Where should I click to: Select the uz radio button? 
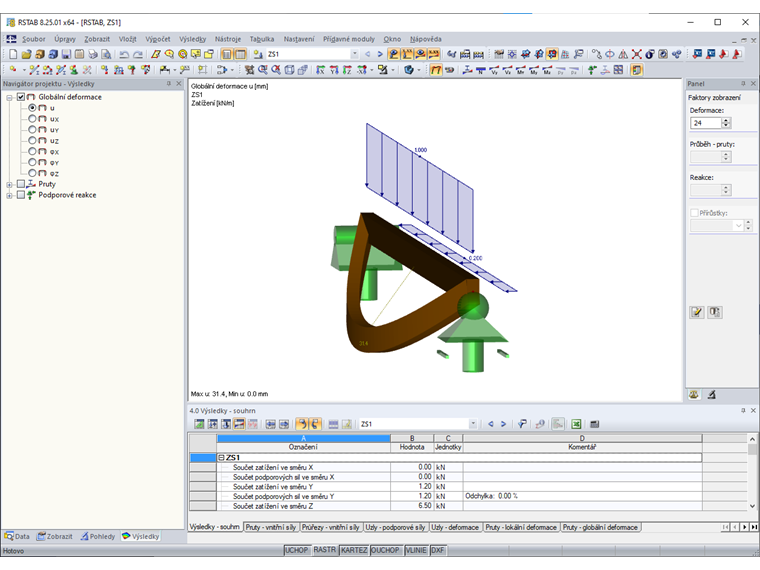tap(32, 141)
